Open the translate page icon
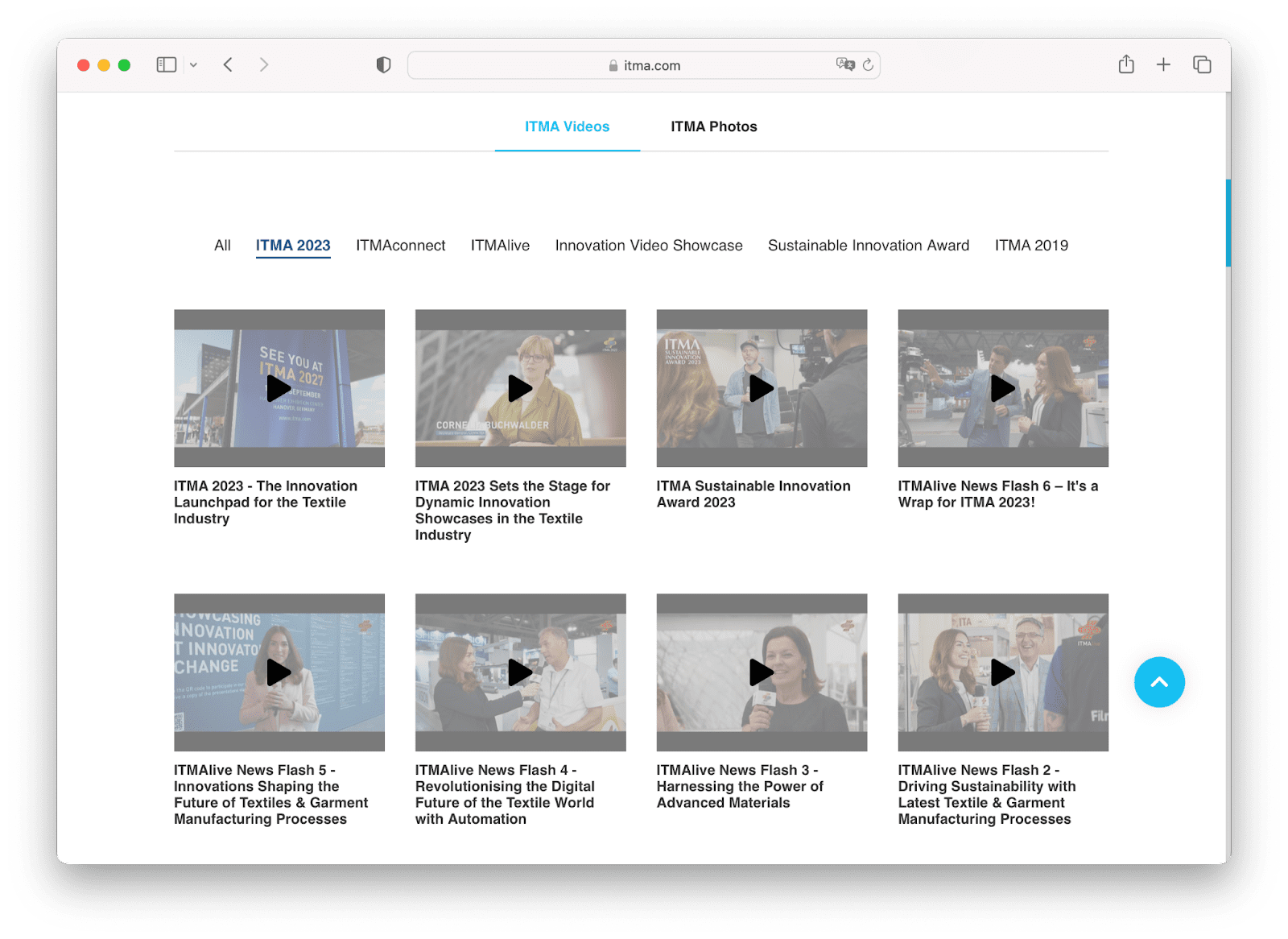Screen dimensions: 1288x939 point(844,64)
